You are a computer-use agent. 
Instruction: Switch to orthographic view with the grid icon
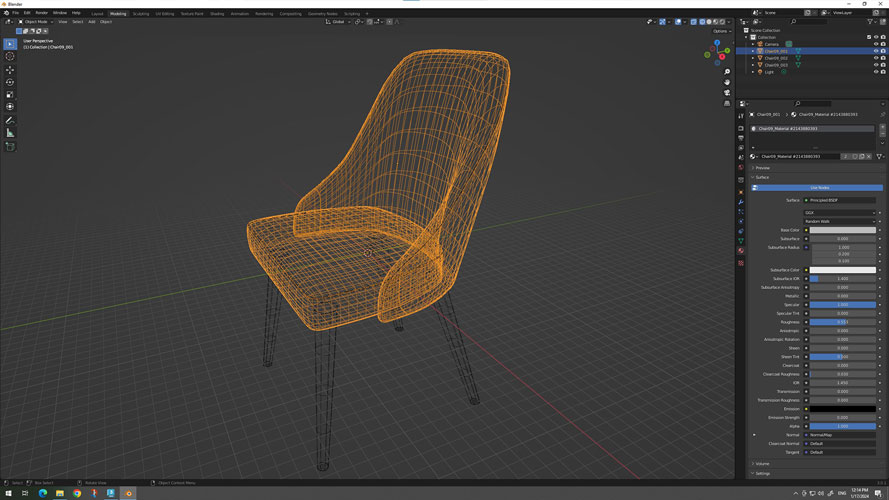(727, 103)
